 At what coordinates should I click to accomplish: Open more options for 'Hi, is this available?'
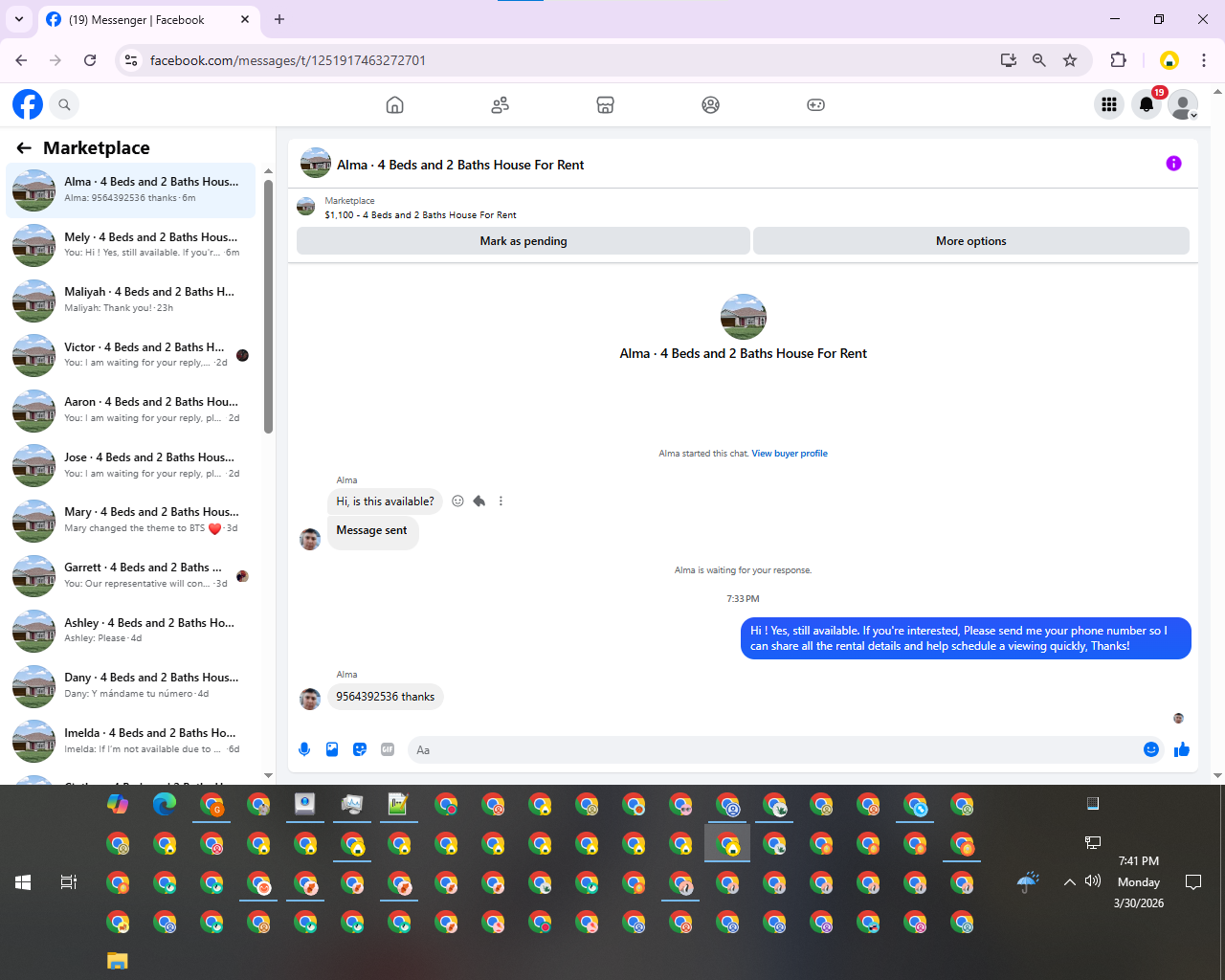501,501
